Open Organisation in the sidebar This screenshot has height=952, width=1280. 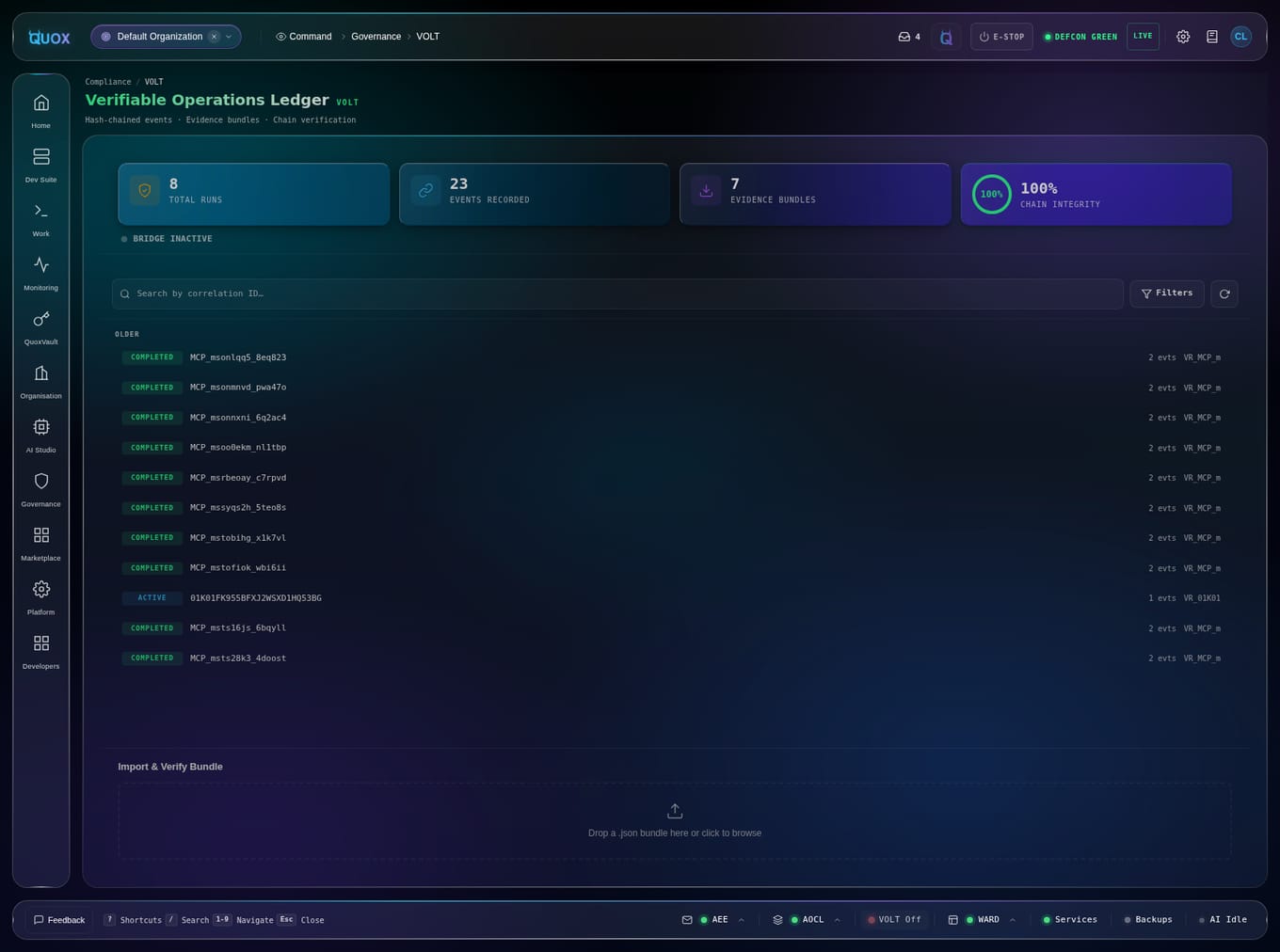[x=40, y=381]
